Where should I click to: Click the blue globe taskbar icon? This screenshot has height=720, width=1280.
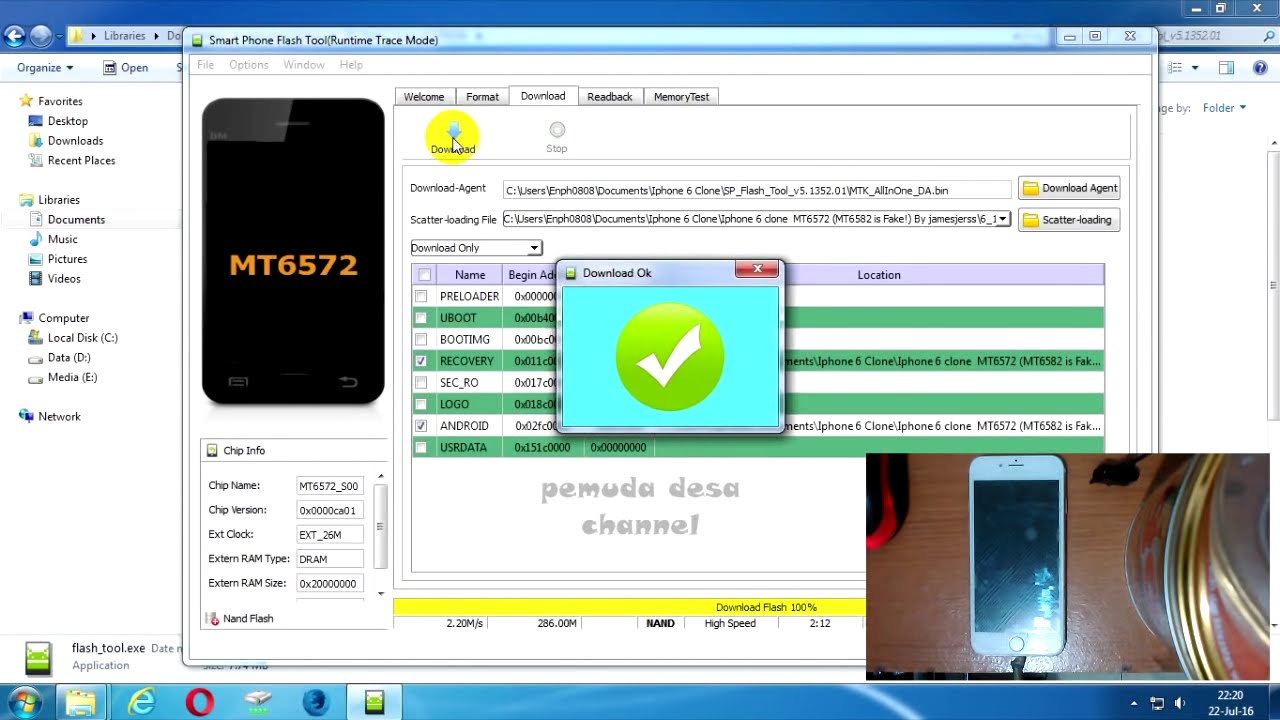click(x=315, y=702)
